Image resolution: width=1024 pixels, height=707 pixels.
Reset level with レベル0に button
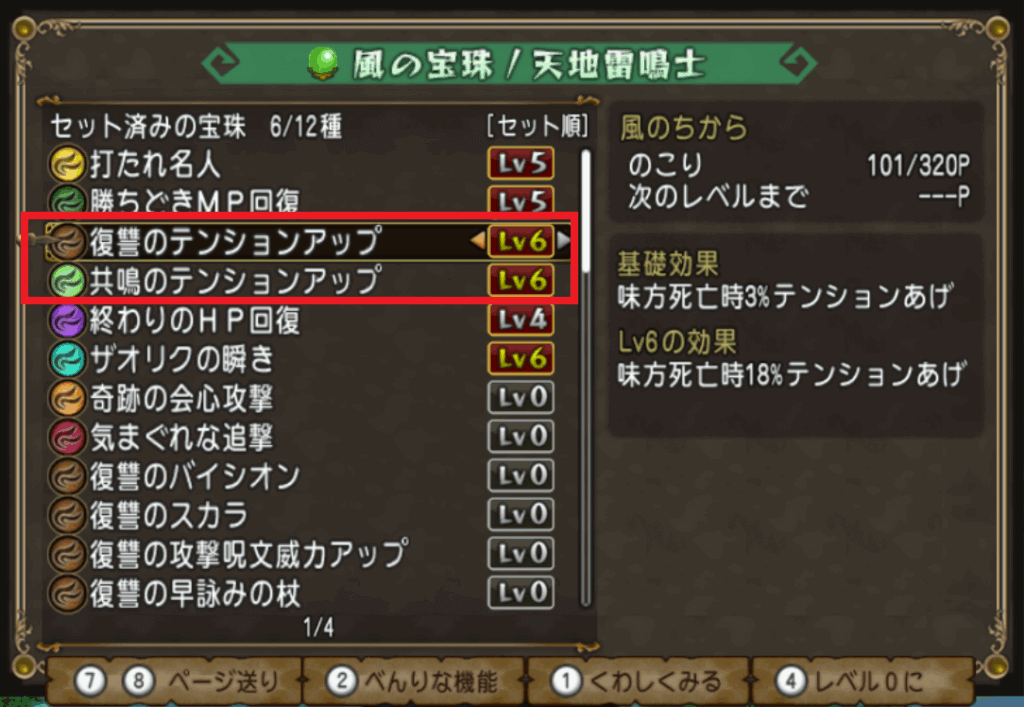click(x=862, y=682)
